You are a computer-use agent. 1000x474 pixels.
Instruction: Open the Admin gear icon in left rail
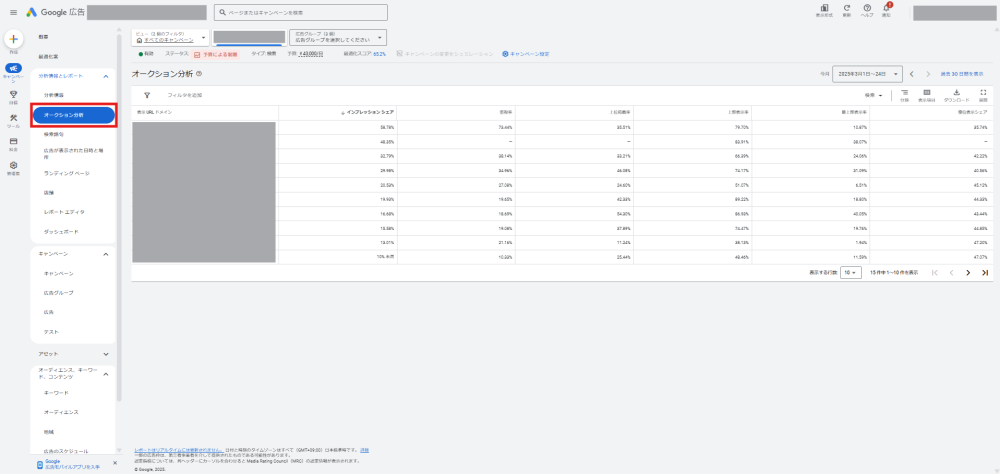[13, 165]
